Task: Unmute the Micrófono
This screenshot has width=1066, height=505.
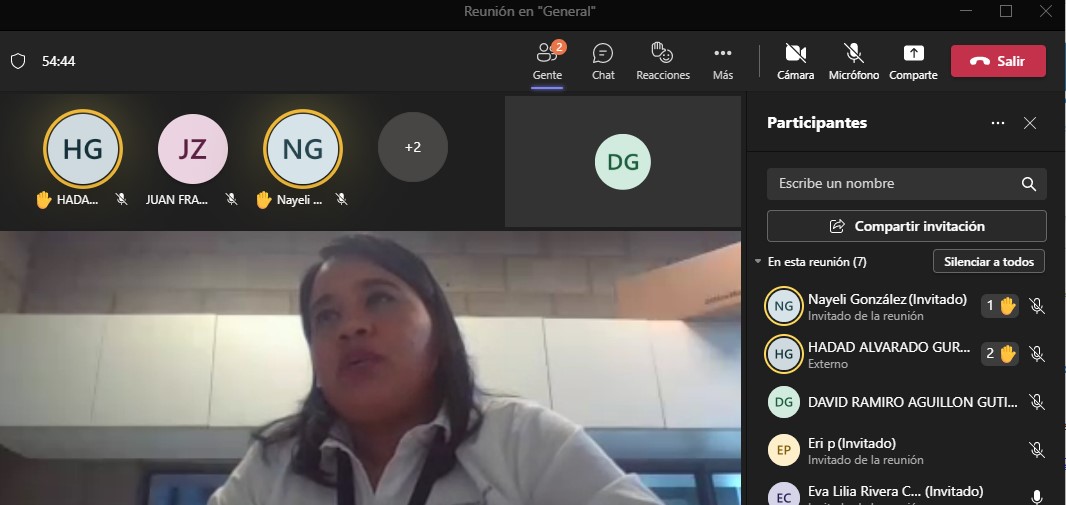Action: 854,61
